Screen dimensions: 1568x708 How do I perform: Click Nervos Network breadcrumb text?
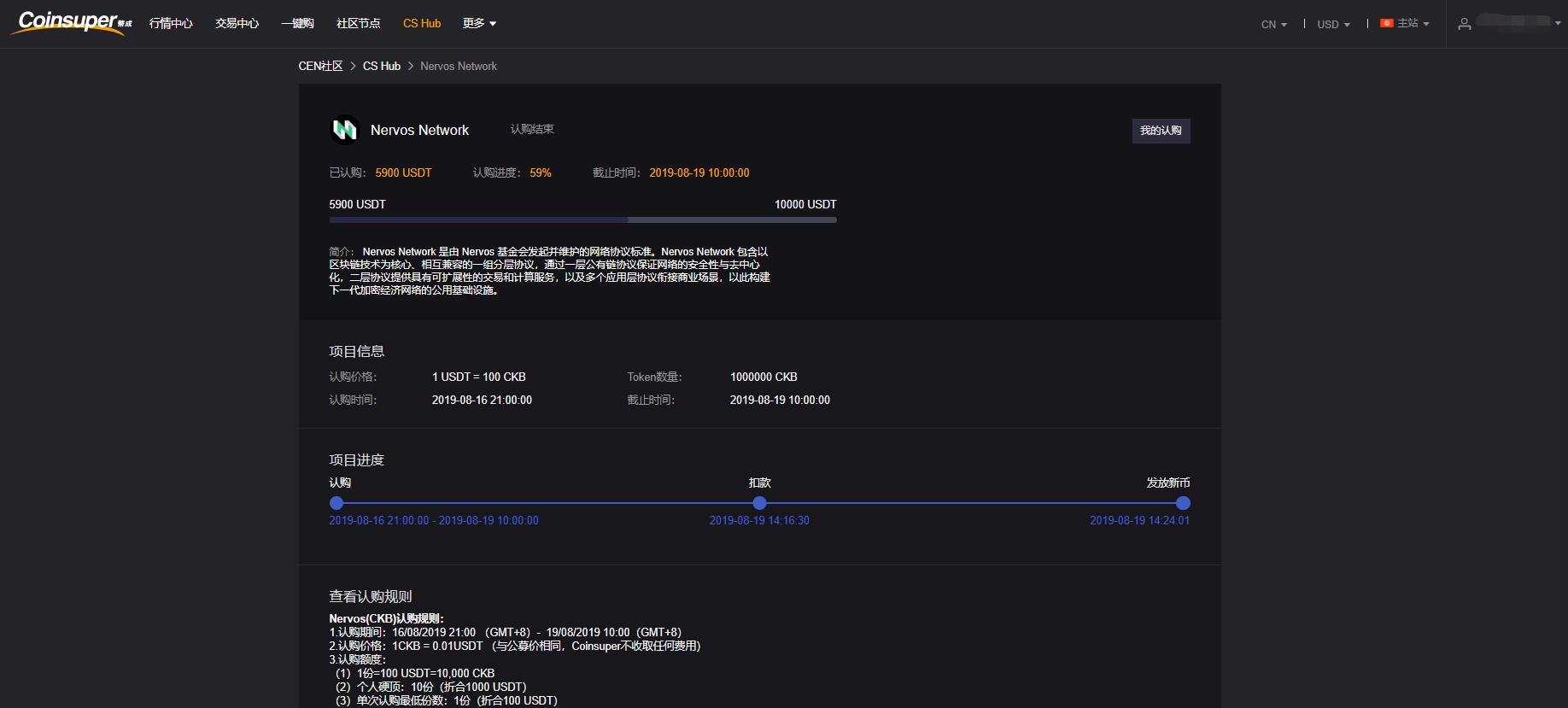point(459,66)
